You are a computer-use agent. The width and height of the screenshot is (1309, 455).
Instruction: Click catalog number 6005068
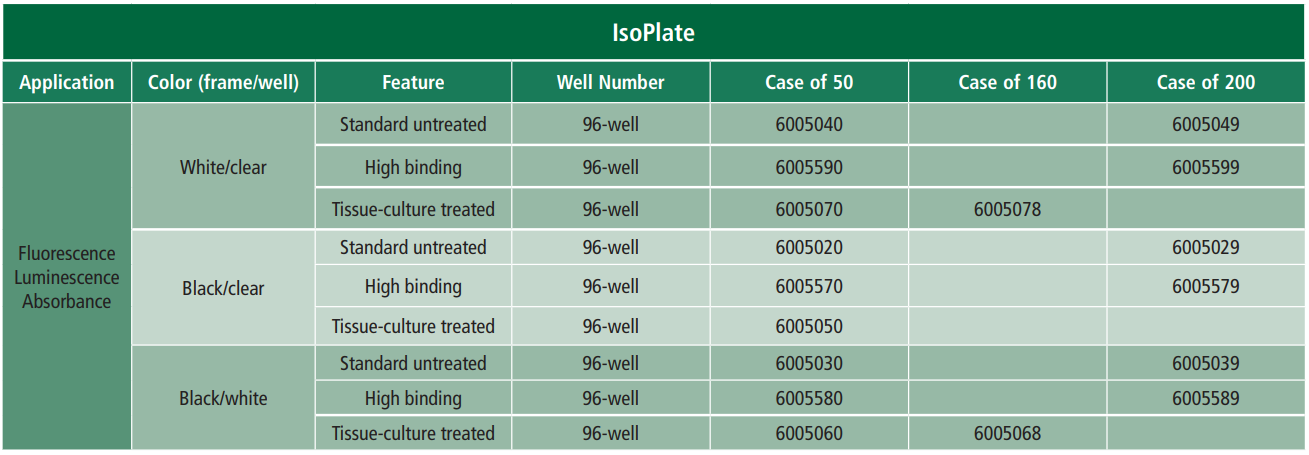1007,433
